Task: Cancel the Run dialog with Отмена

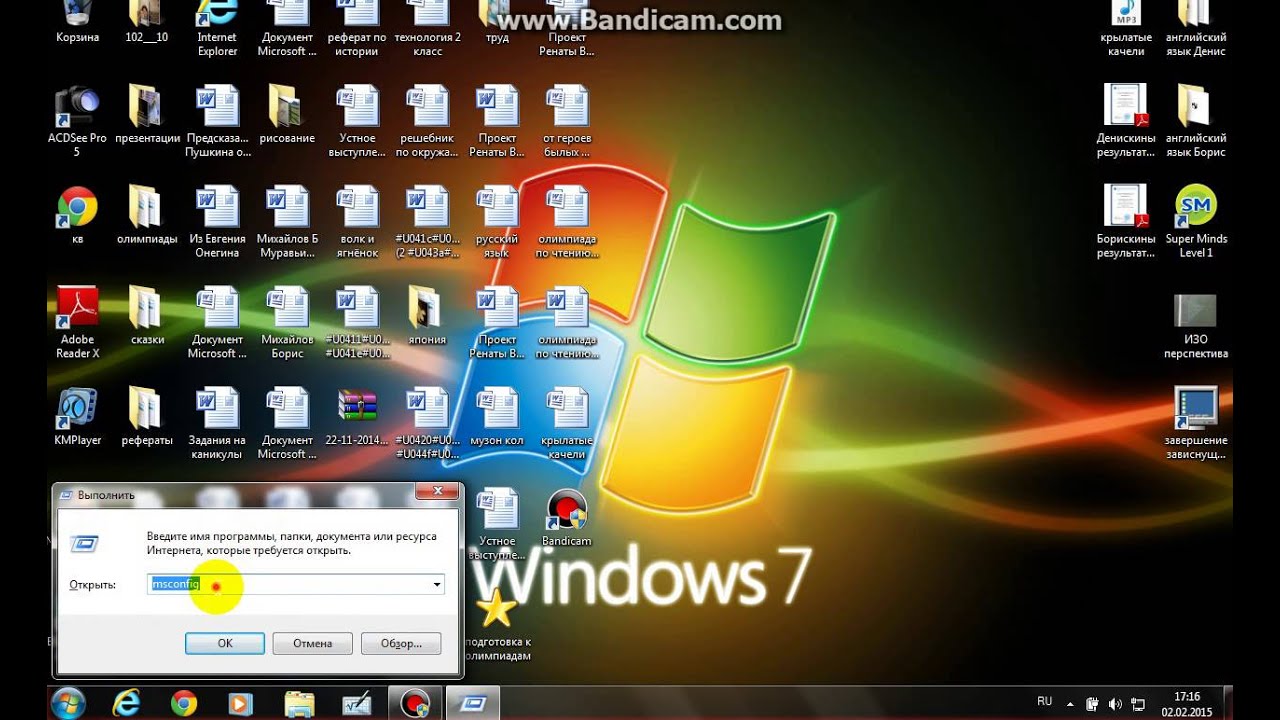Action: click(313, 643)
